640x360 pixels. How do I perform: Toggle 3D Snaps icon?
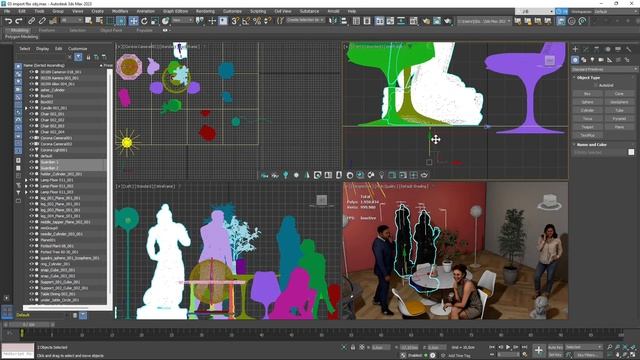click(235, 21)
